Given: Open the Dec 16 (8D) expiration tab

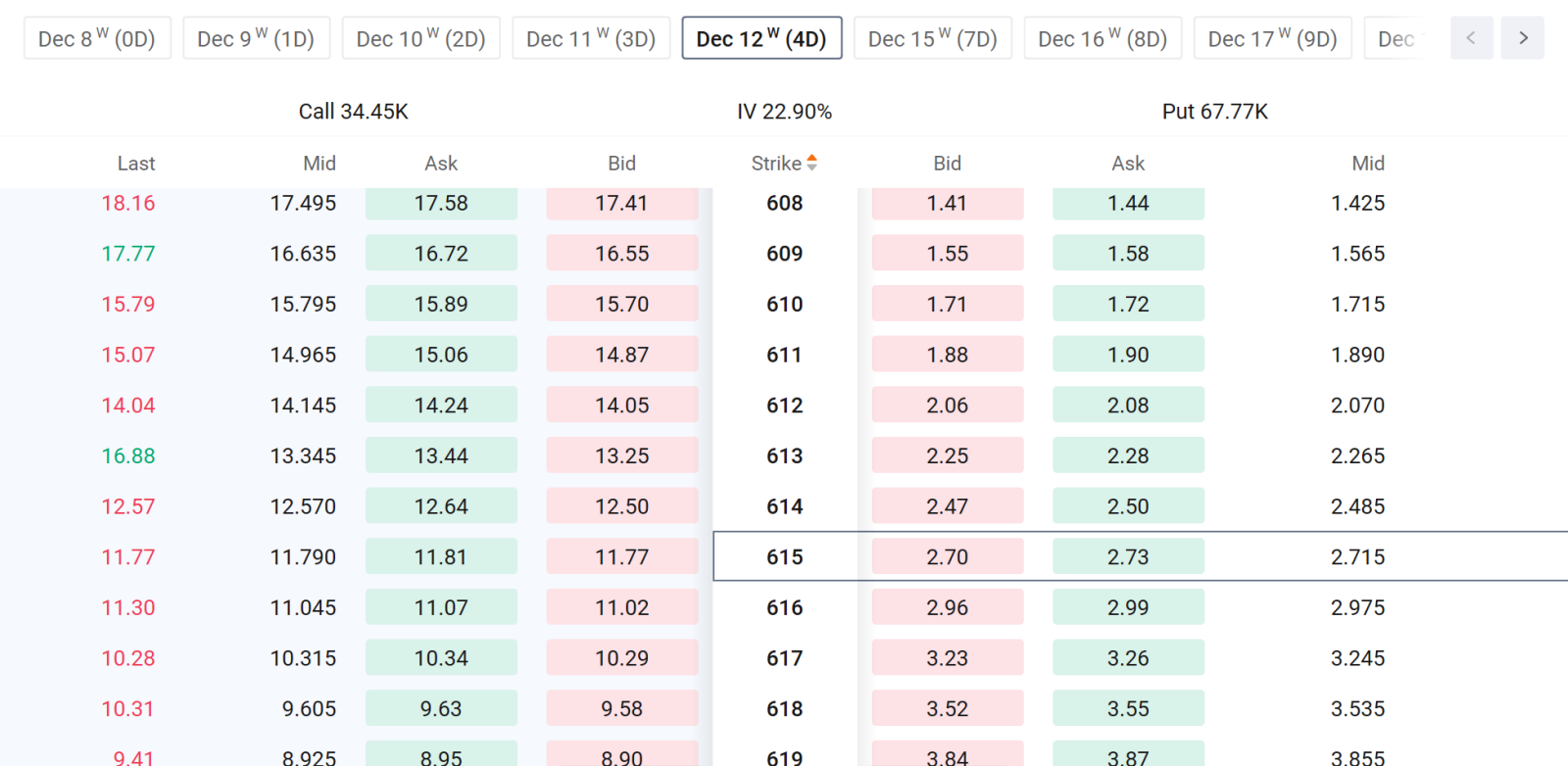Looking at the screenshot, I should coord(1102,38).
